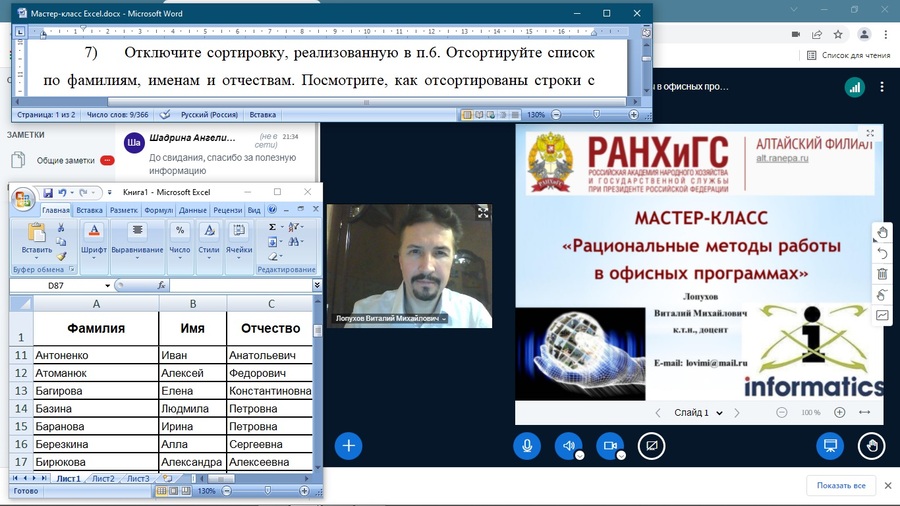Image resolution: width=900 pixels, height=506 pixels.
Task: Cut the selection with the Excel scissors icon
Action: [x=61, y=228]
